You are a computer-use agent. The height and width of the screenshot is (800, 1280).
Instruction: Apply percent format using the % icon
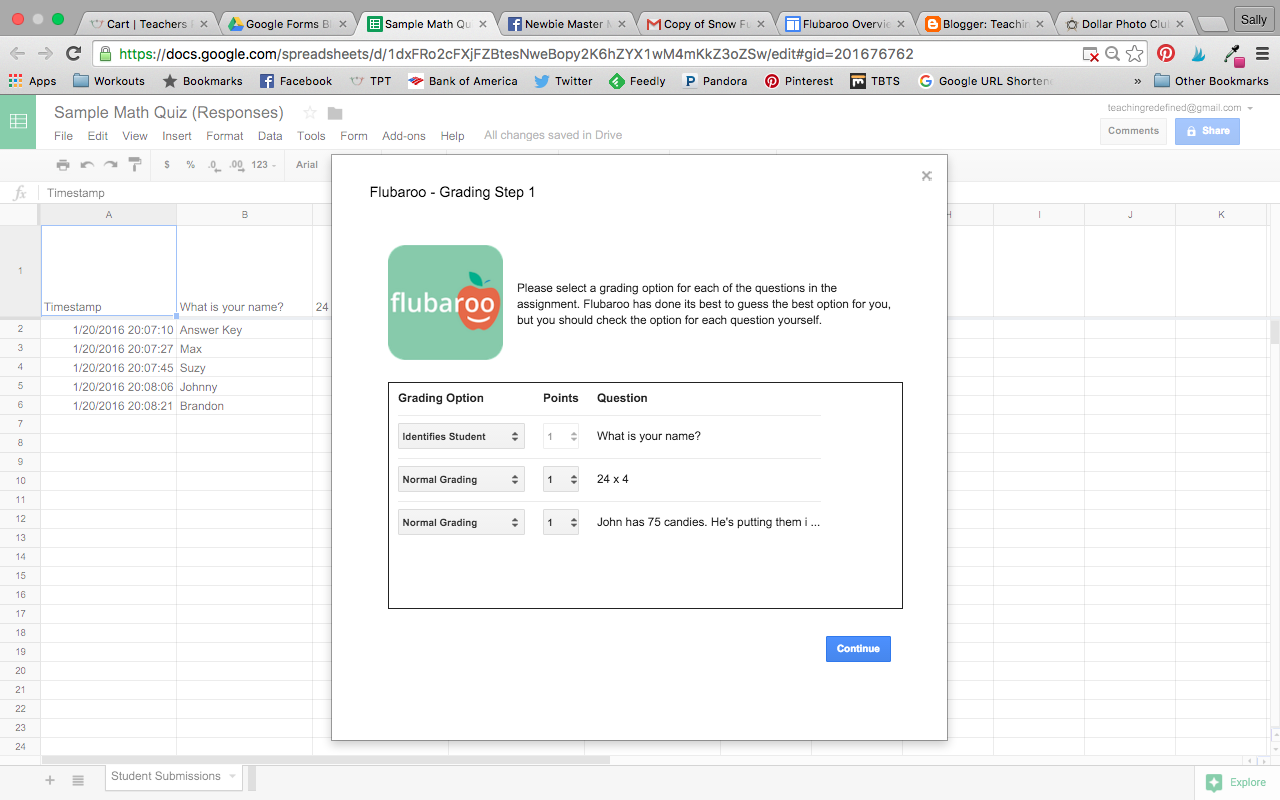click(190, 164)
